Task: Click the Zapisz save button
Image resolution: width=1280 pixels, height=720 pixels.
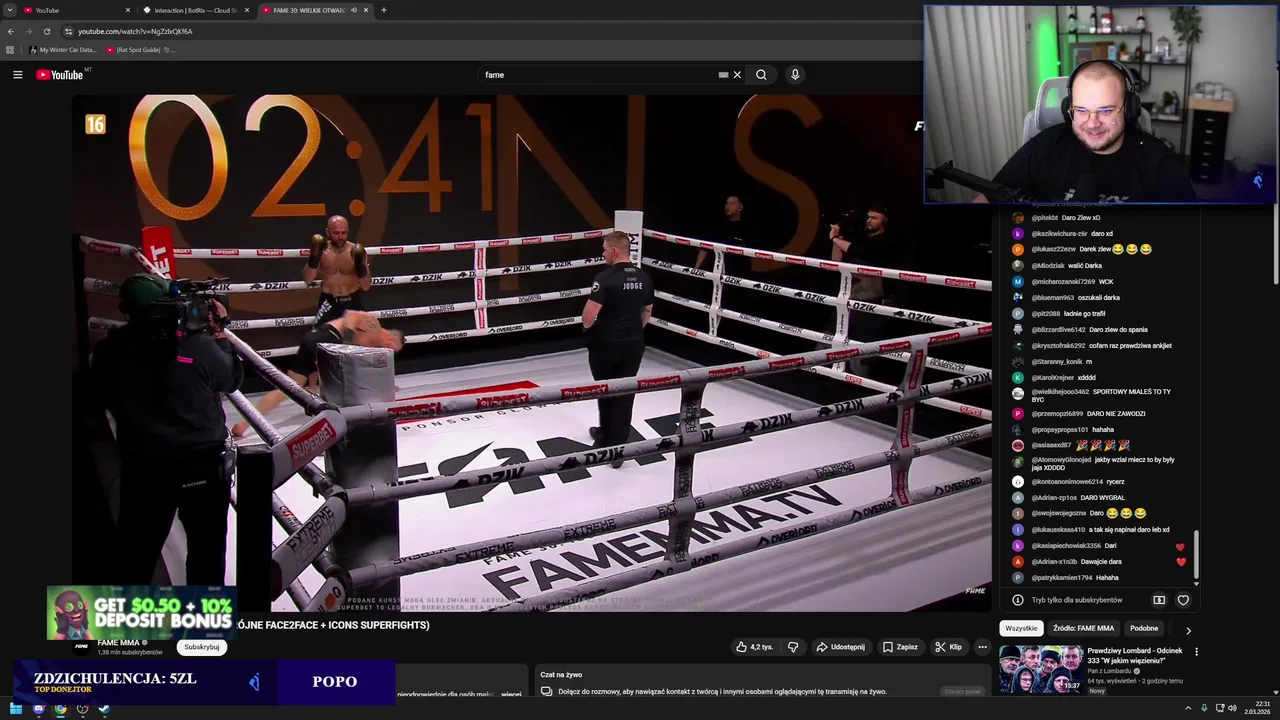Action: coord(900,647)
